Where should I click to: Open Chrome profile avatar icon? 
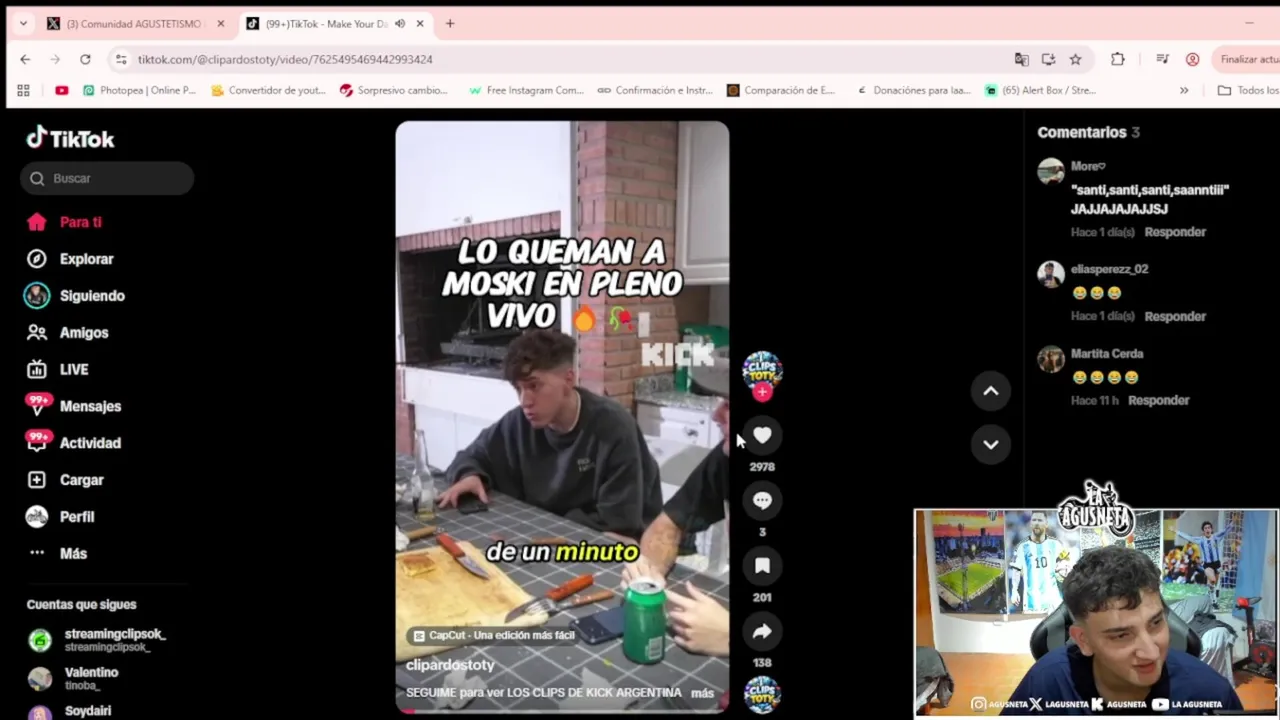(1192, 59)
